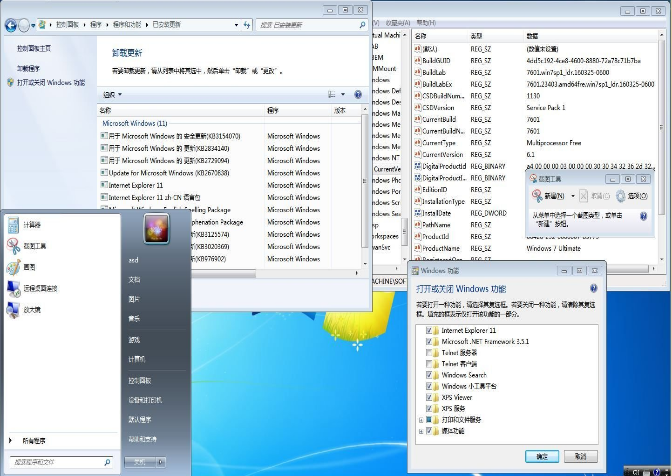Click the 关机 (Shut down) button
Image resolution: width=672 pixels, height=476 pixels.
pyautogui.click(x=140, y=462)
